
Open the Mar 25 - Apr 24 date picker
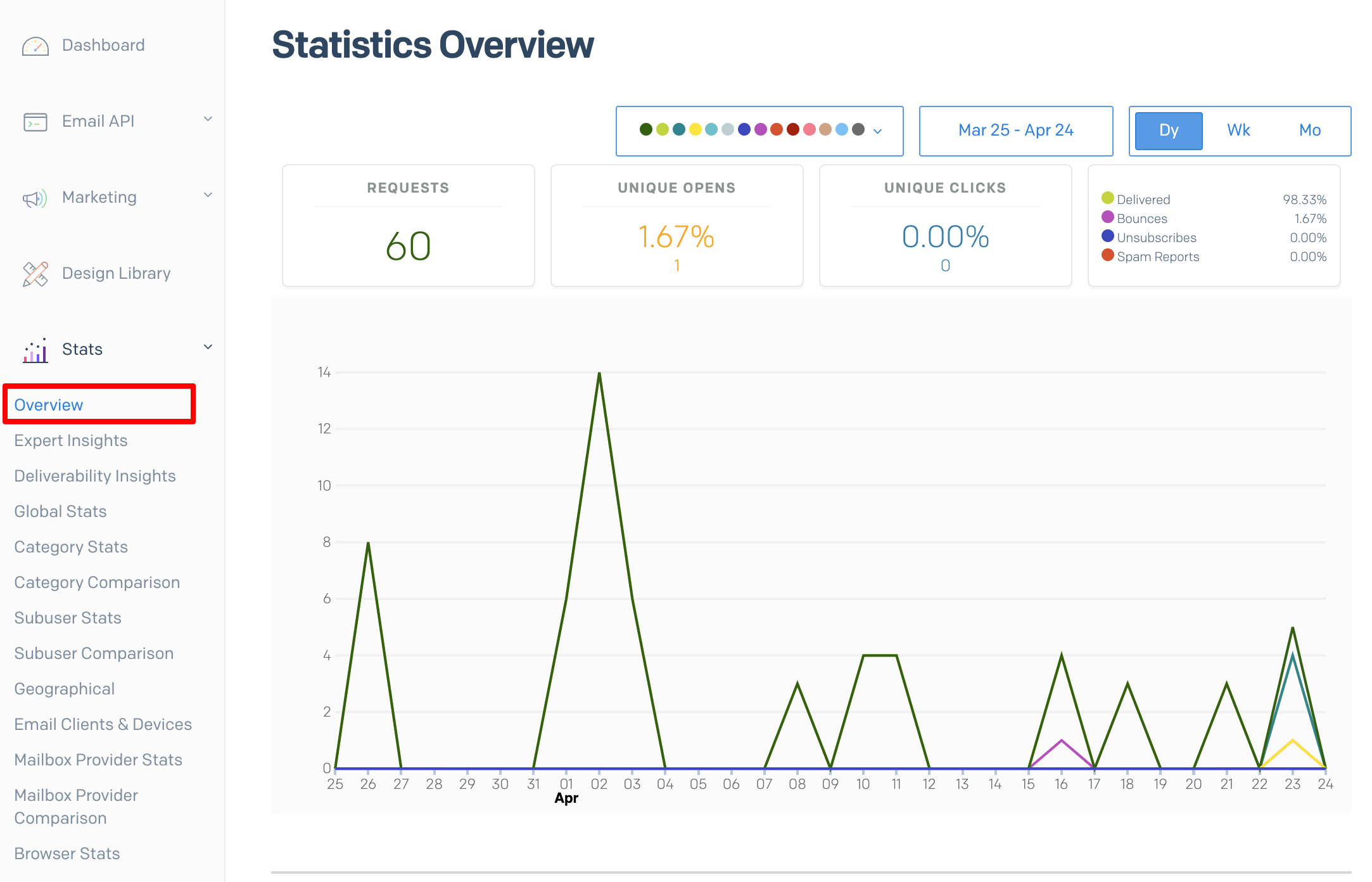tap(1016, 131)
